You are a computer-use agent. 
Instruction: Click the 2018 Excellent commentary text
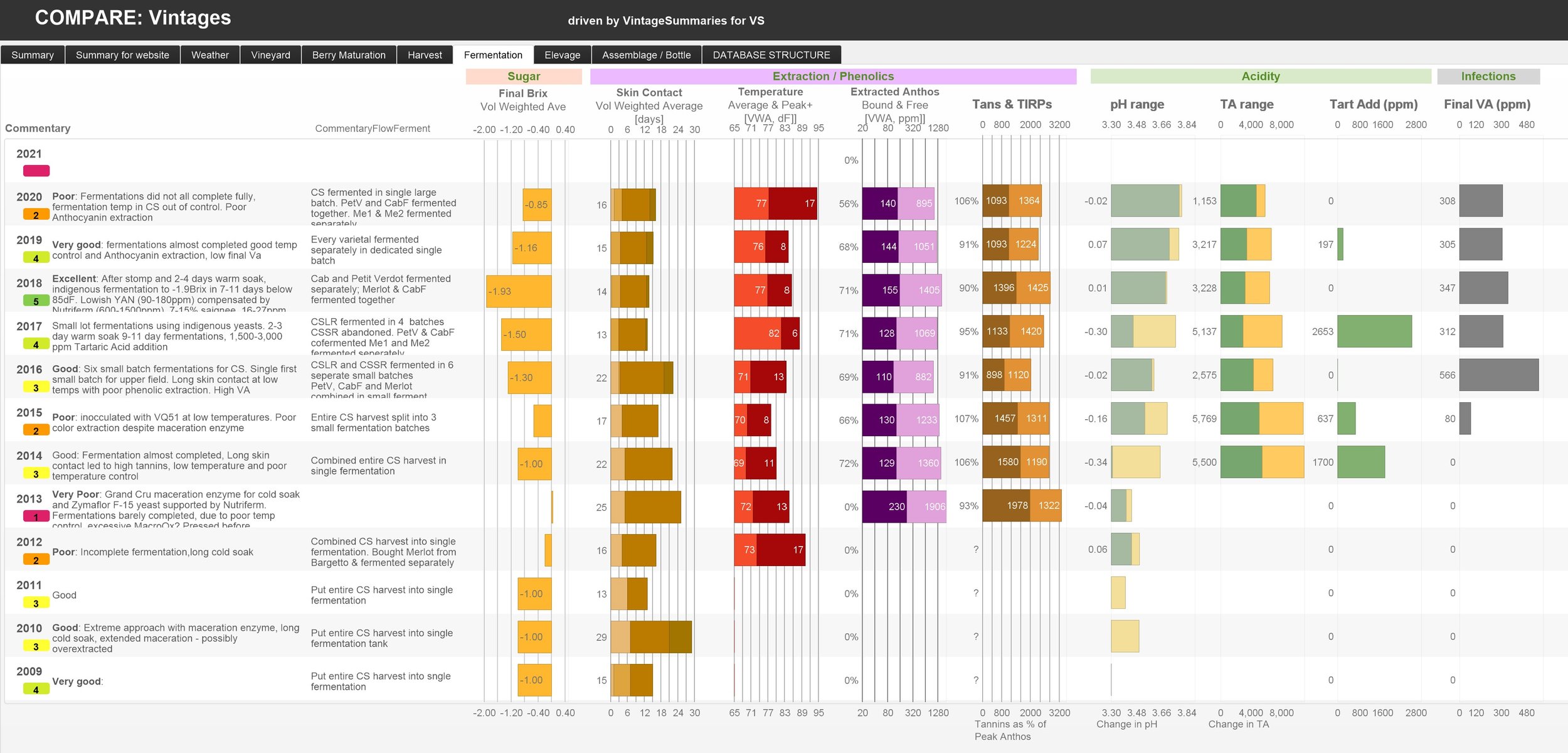pos(172,294)
